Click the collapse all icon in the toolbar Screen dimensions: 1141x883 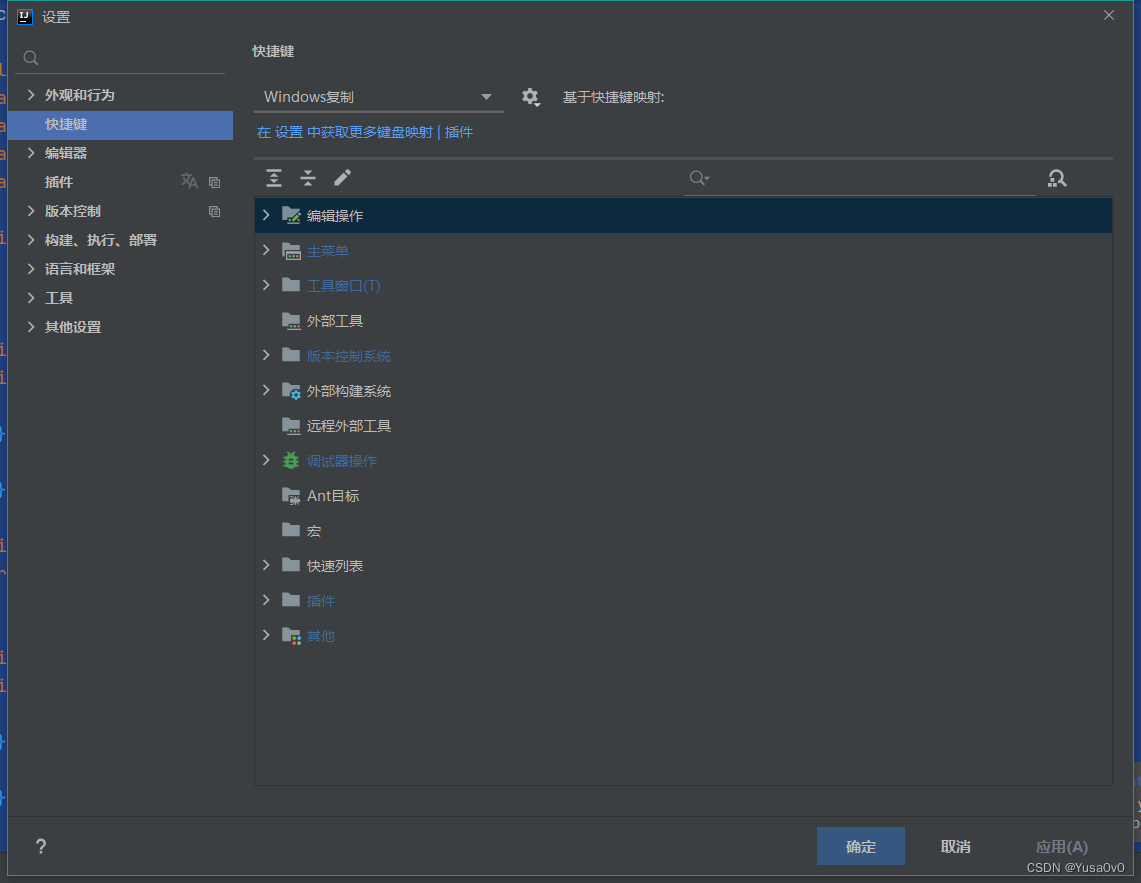tap(308, 177)
